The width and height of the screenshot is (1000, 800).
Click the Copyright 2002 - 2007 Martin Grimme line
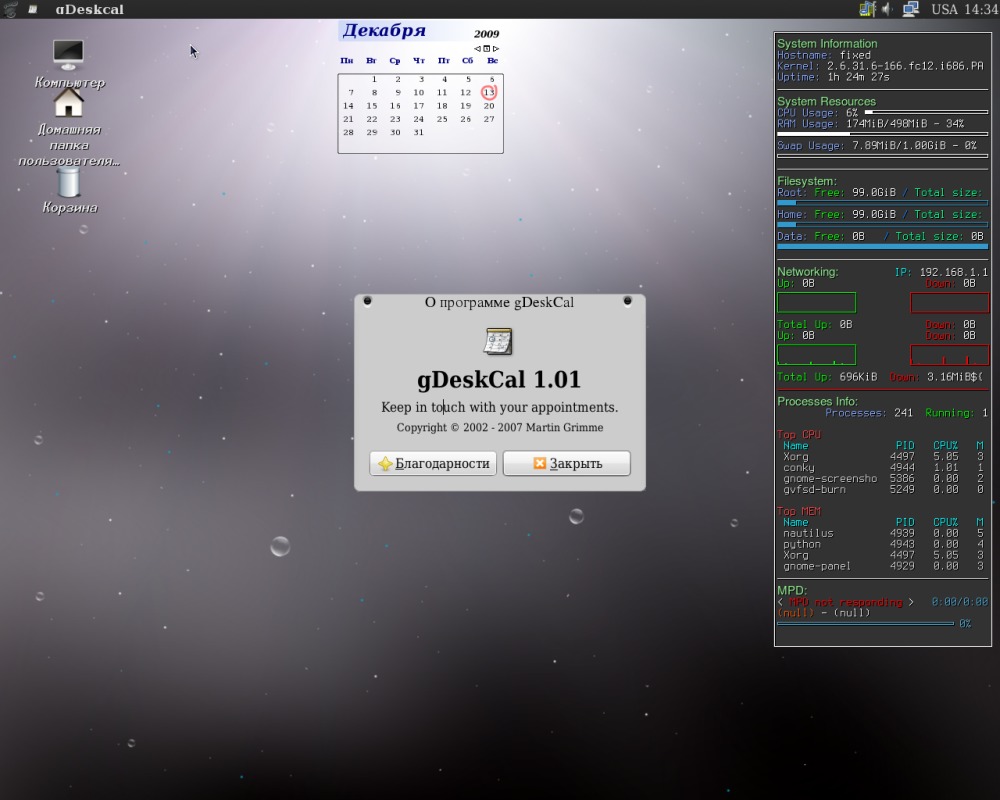click(499, 427)
